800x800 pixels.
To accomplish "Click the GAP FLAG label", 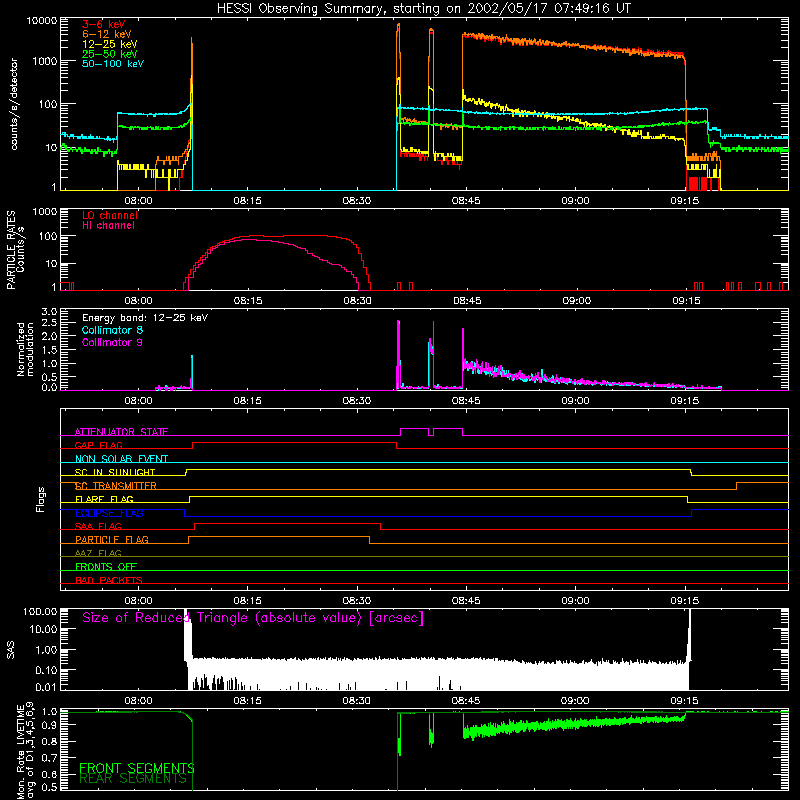I will pyautogui.click(x=98, y=445).
